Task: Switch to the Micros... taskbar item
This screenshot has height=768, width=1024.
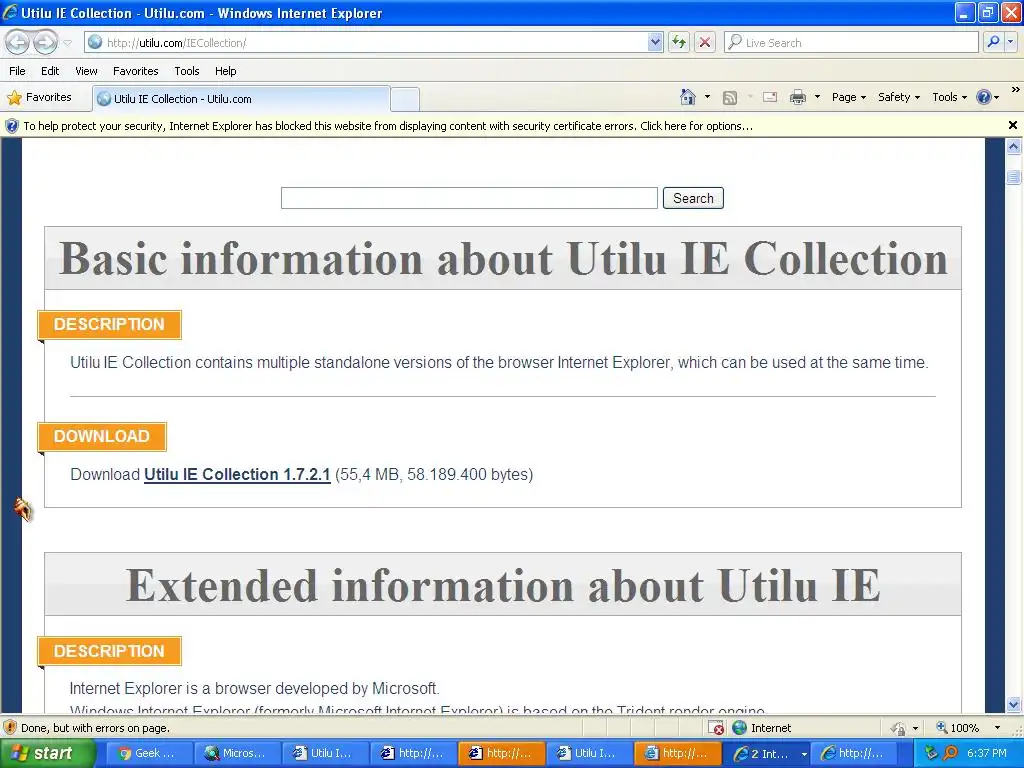Action: click(x=238, y=753)
